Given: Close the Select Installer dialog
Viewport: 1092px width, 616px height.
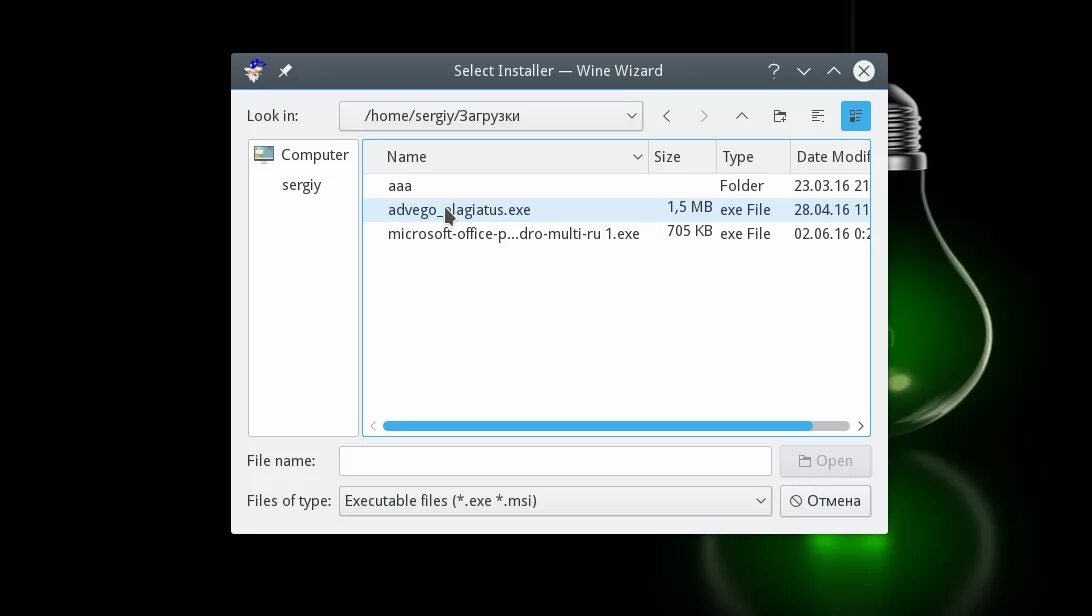Looking at the screenshot, I should pos(864,71).
